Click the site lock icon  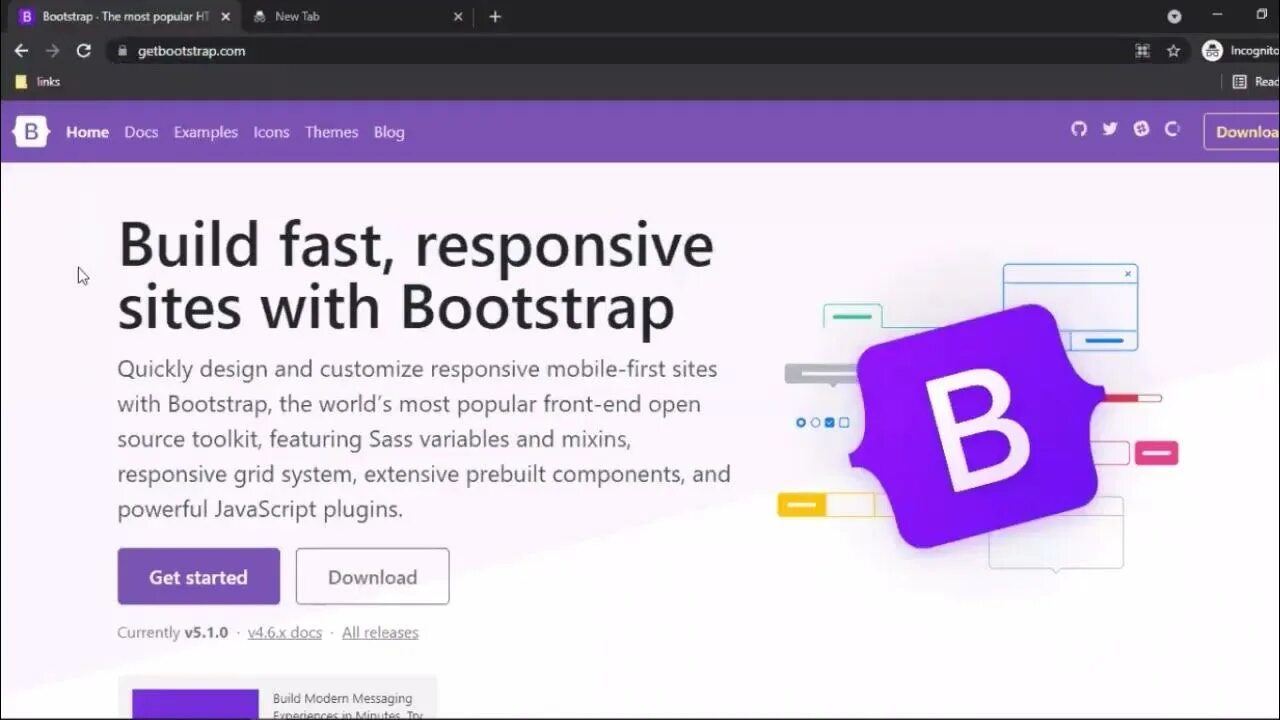click(122, 51)
